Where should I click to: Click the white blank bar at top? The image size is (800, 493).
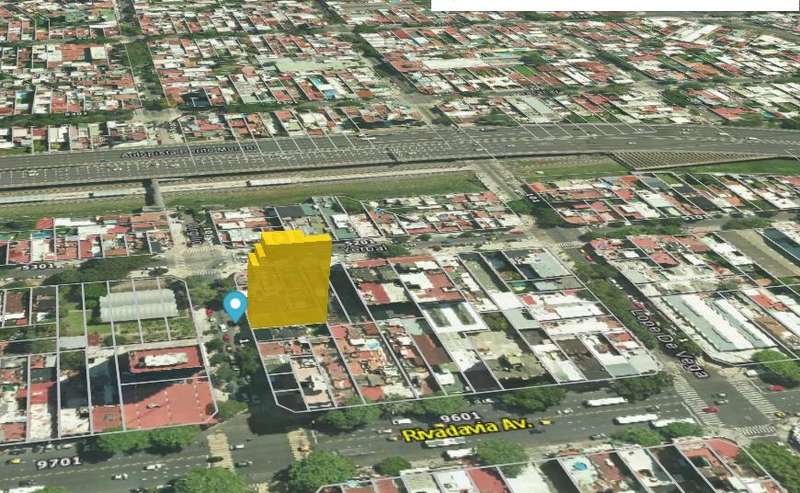pos(614,5)
